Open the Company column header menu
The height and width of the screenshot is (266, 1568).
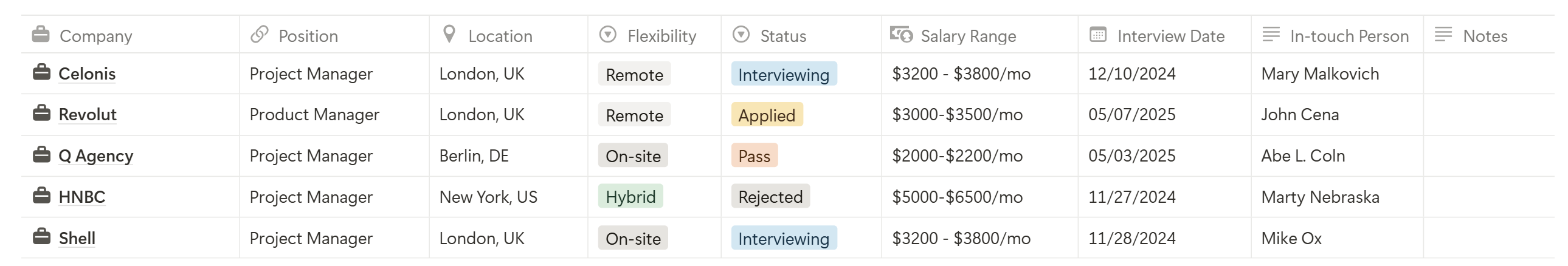(130, 35)
